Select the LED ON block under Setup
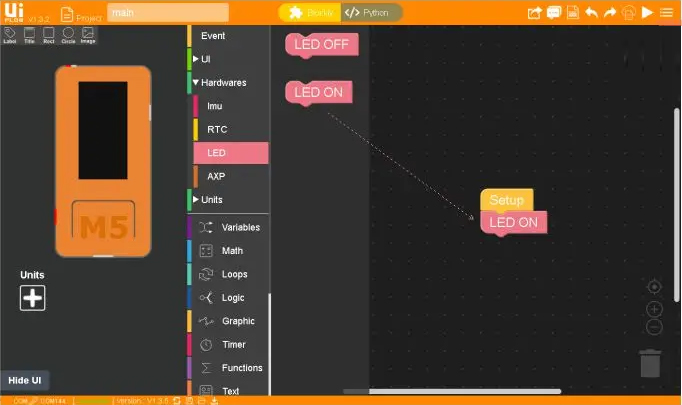Viewport: 682px width, 405px height. 514,223
